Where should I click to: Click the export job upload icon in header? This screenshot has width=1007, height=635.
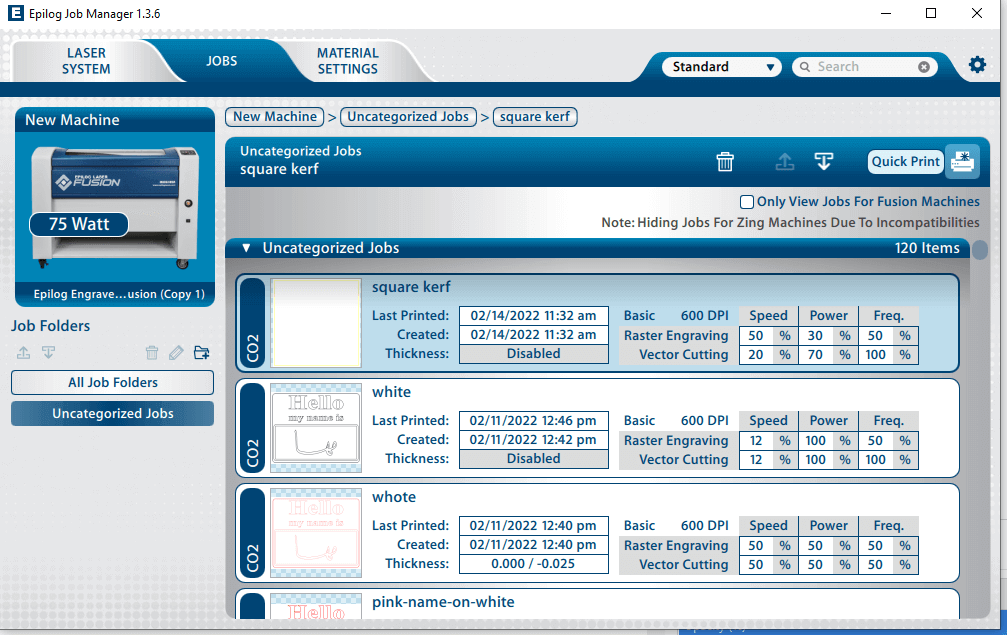pyautogui.click(x=785, y=162)
